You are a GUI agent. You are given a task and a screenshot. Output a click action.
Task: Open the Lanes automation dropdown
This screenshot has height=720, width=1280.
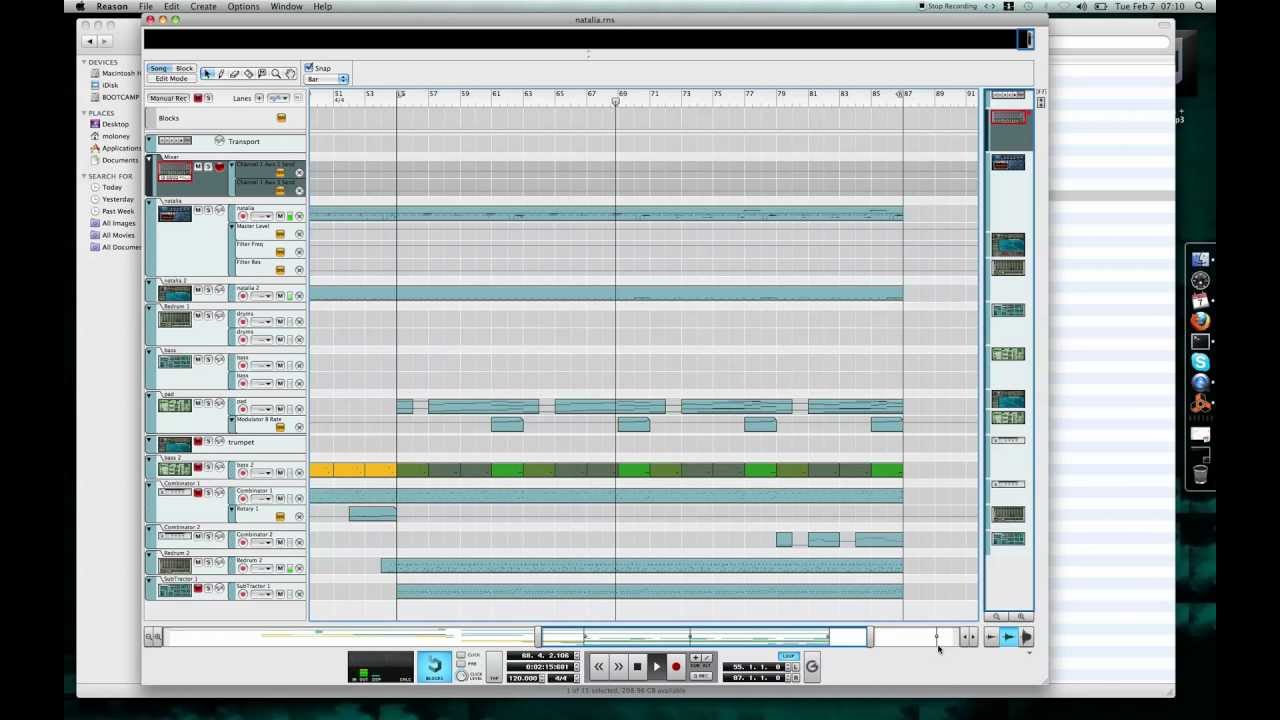tap(277, 98)
